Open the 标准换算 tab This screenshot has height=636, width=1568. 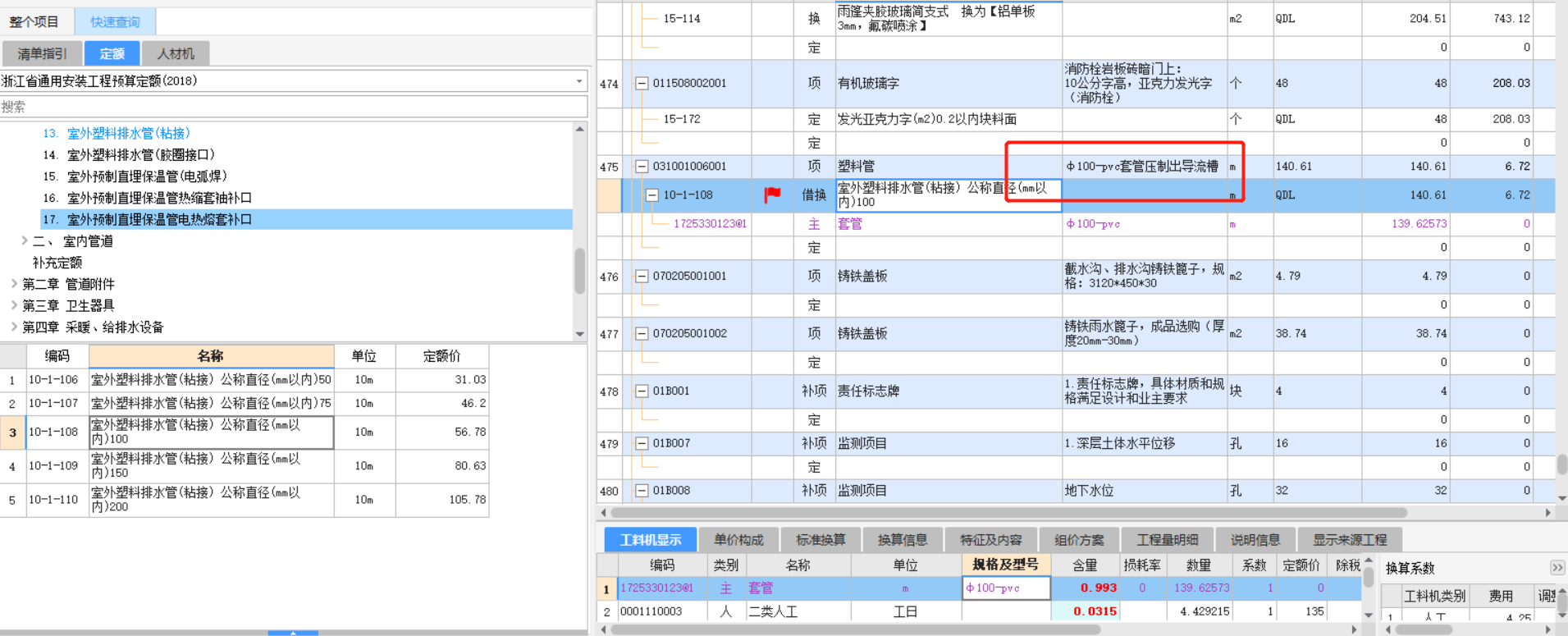[x=821, y=539]
